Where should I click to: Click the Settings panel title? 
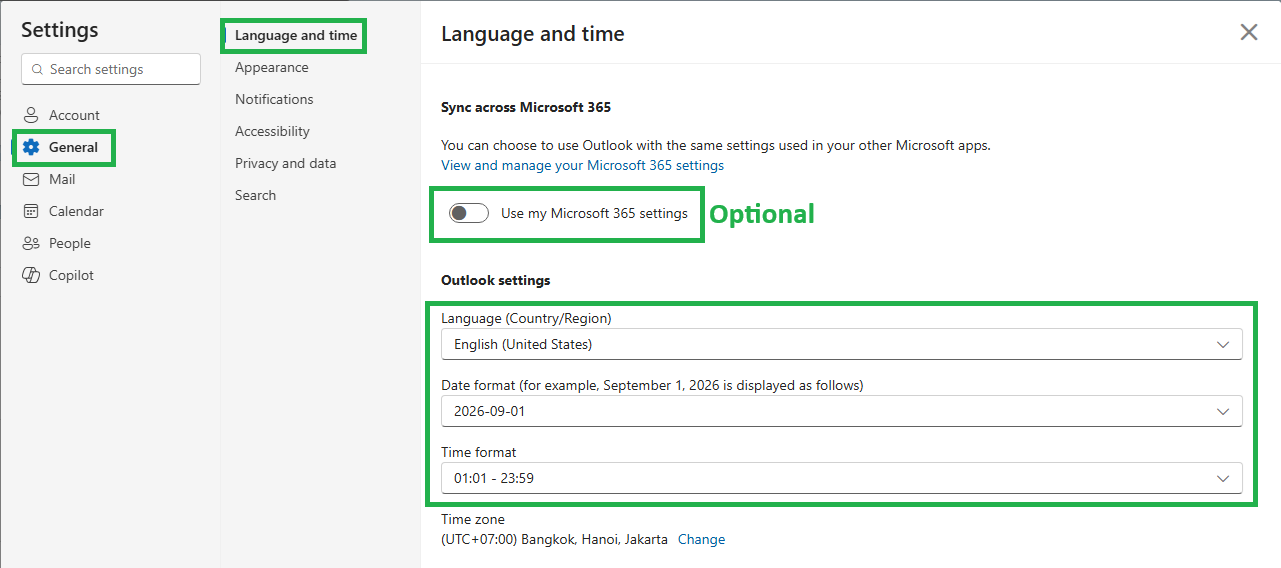(60, 30)
